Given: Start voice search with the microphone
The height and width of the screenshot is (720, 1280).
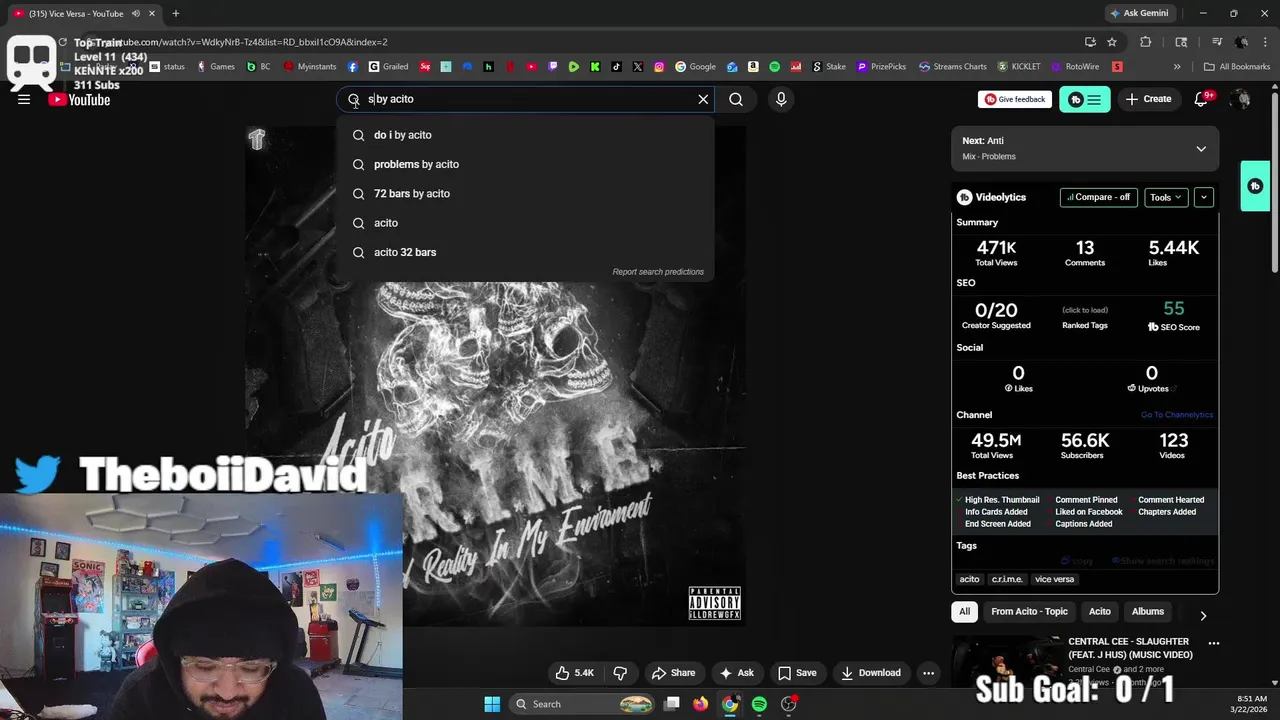Looking at the screenshot, I should pos(781,99).
